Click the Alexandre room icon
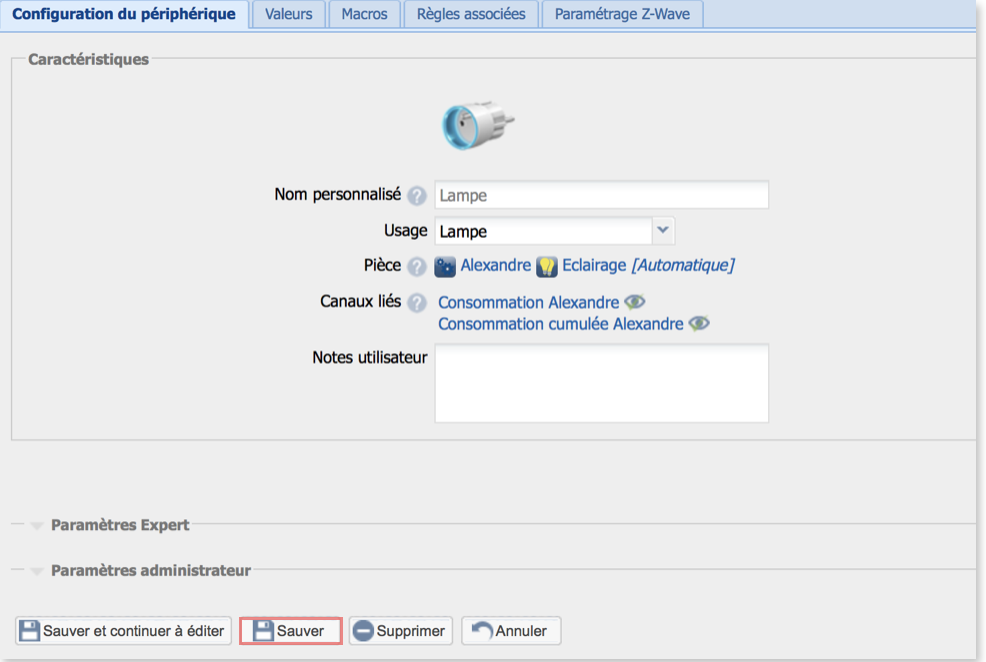 click(445, 267)
